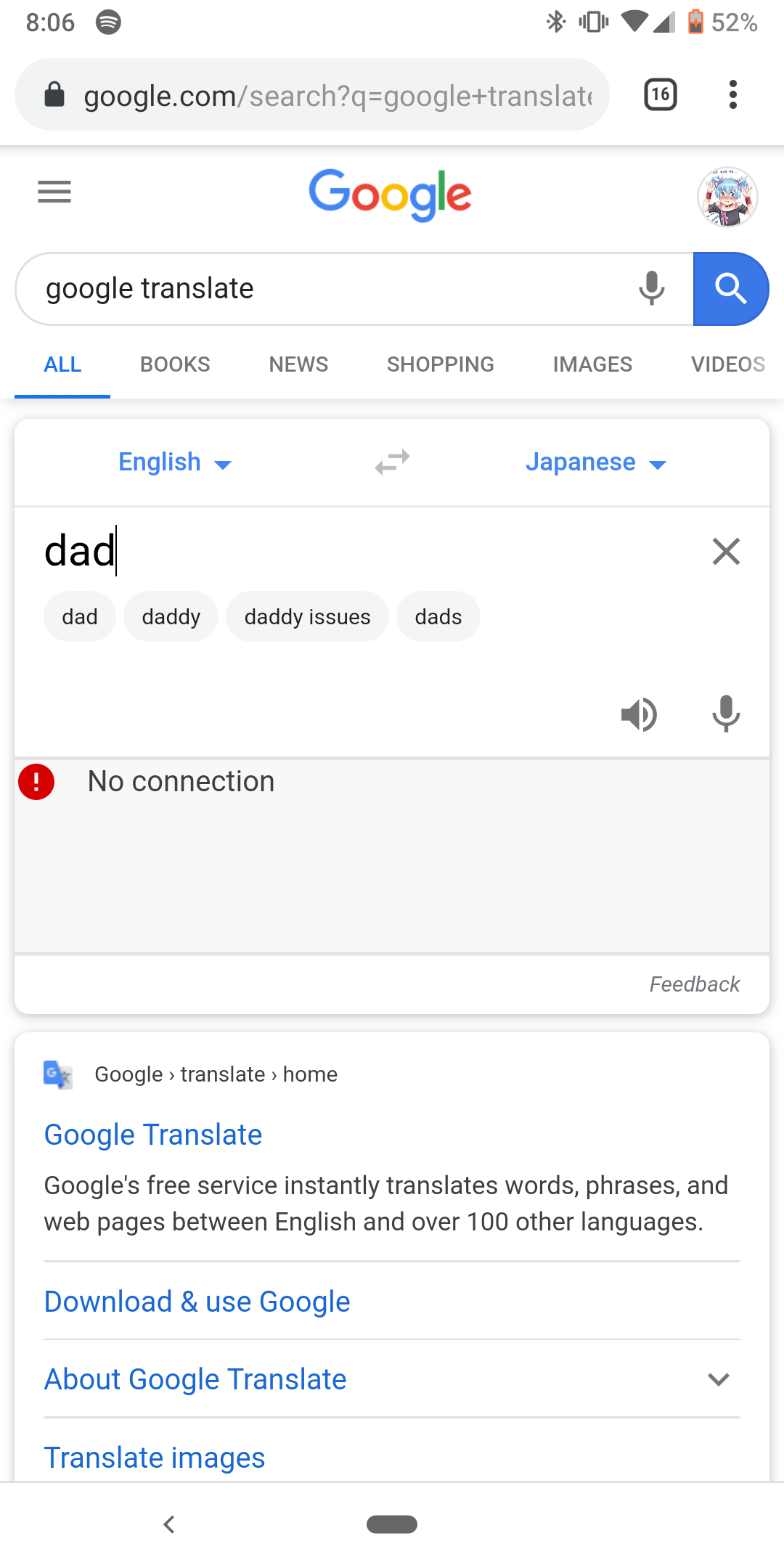The image size is (784, 1568).
Task: Open the Chrome tab switcher showing 16 tabs
Action: (x=659, y=94)
